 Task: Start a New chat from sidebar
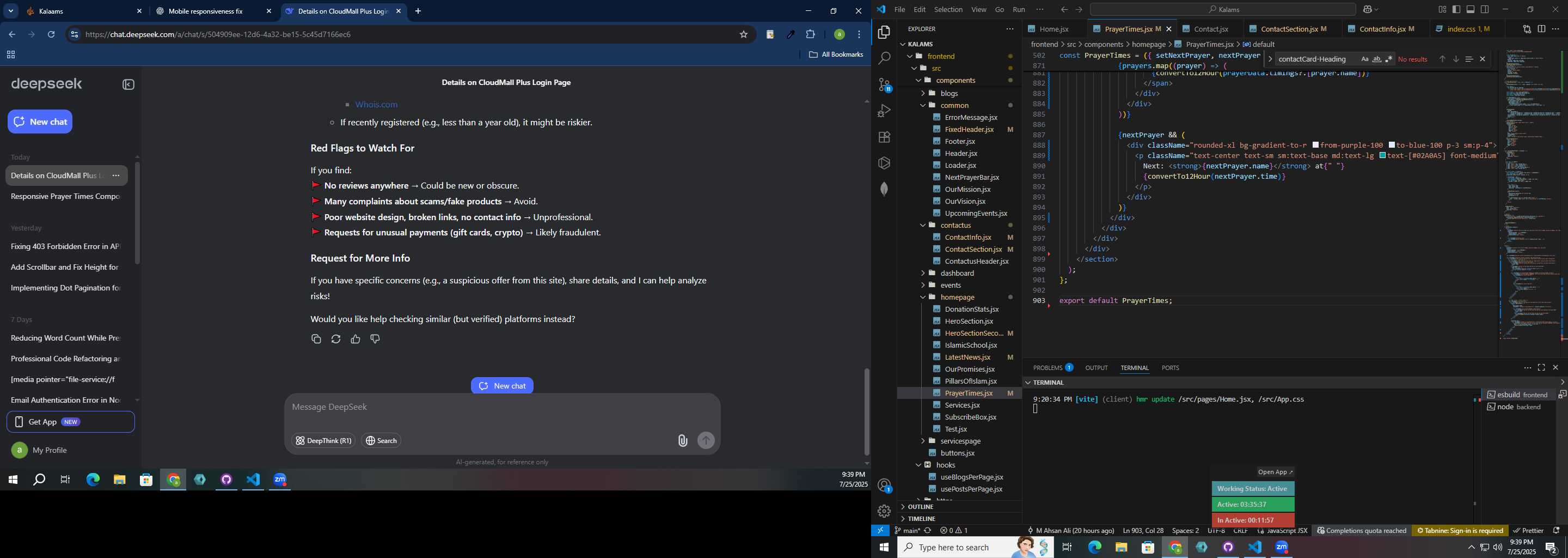40,122
